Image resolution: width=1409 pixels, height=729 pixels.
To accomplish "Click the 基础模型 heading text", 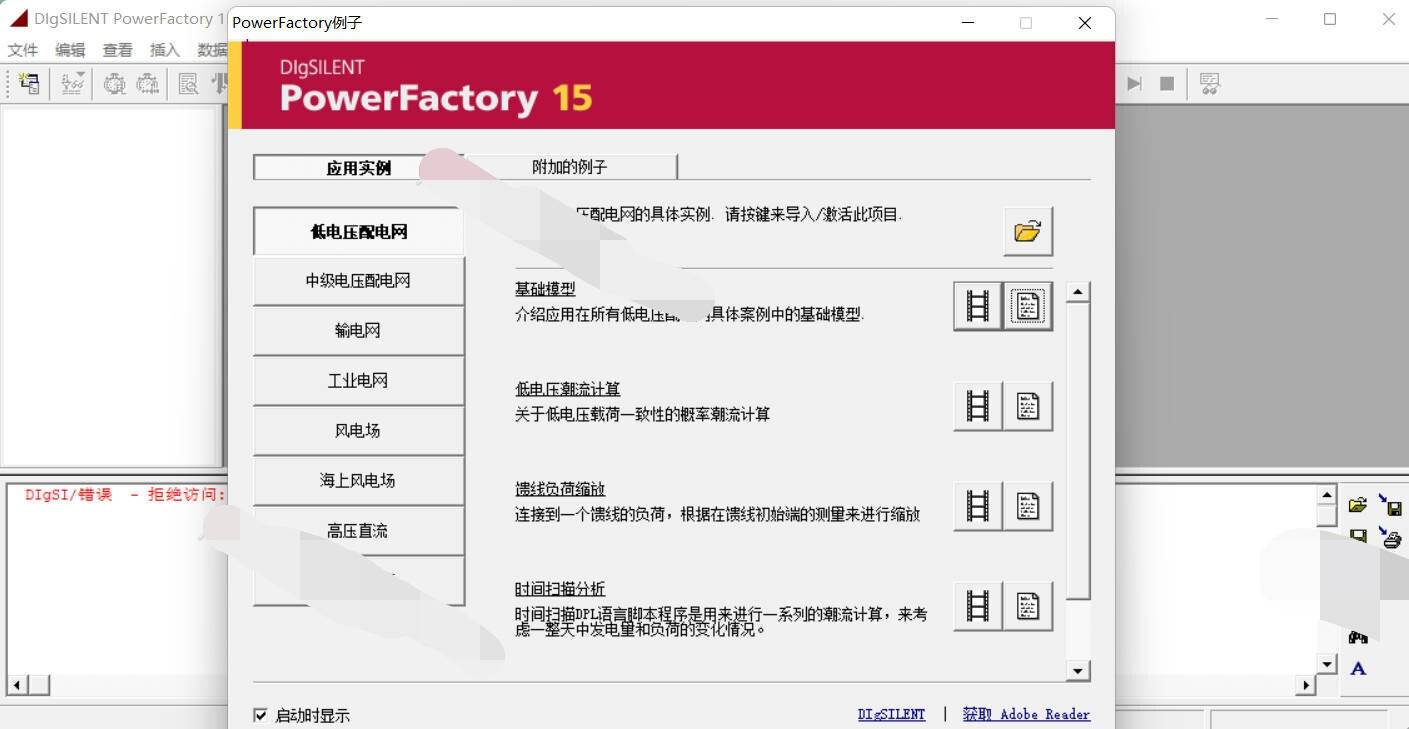I will (545, 289).
